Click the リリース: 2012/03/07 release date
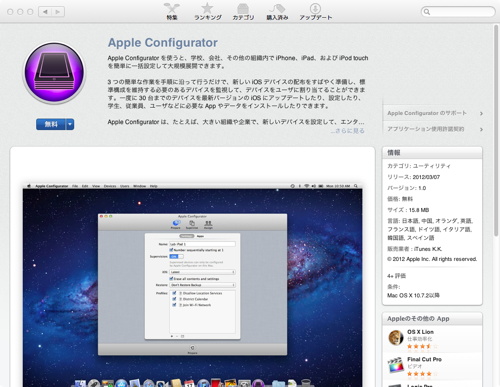 click(413, 177)
